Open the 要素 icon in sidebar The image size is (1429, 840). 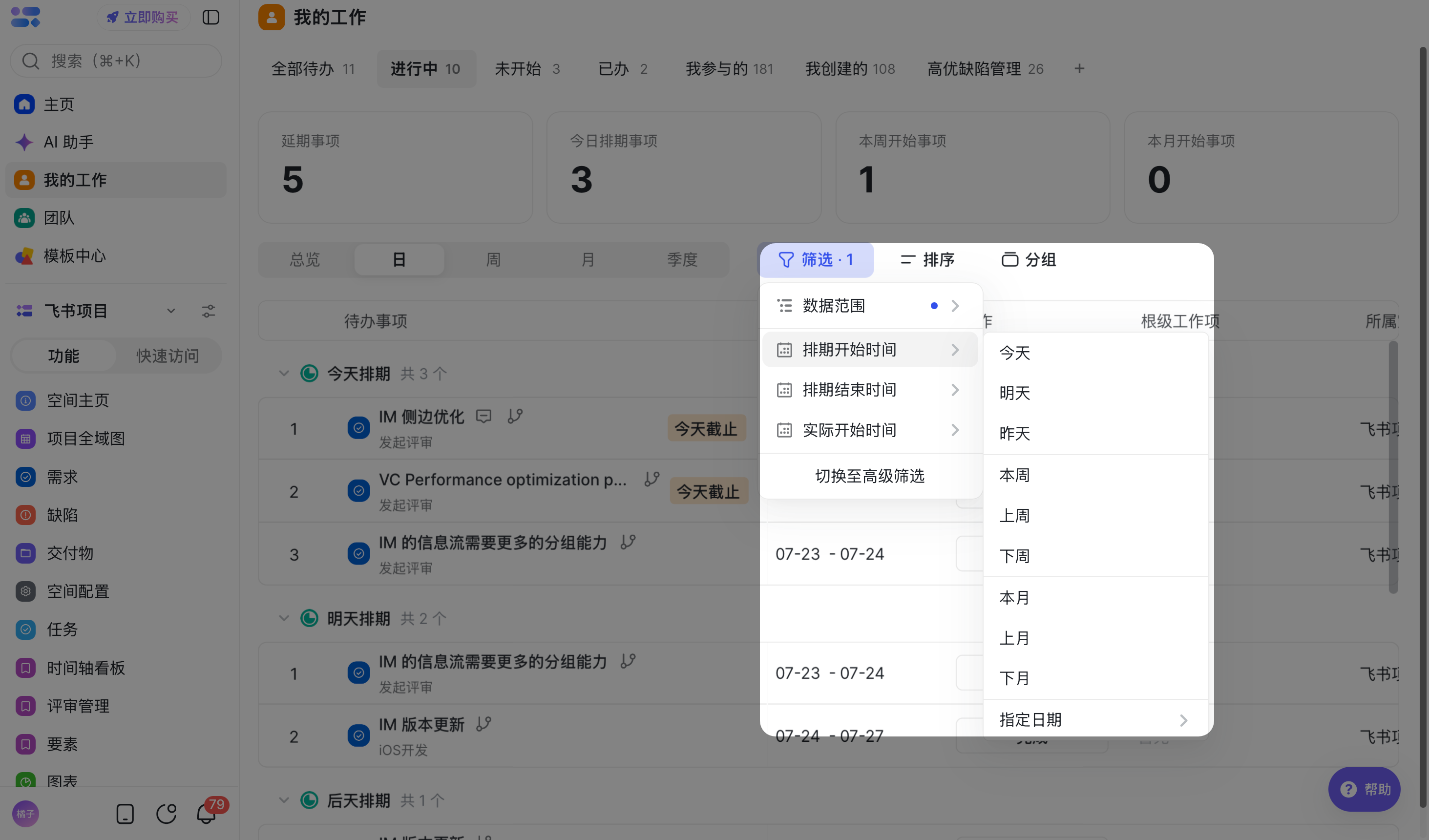(25, 744)
